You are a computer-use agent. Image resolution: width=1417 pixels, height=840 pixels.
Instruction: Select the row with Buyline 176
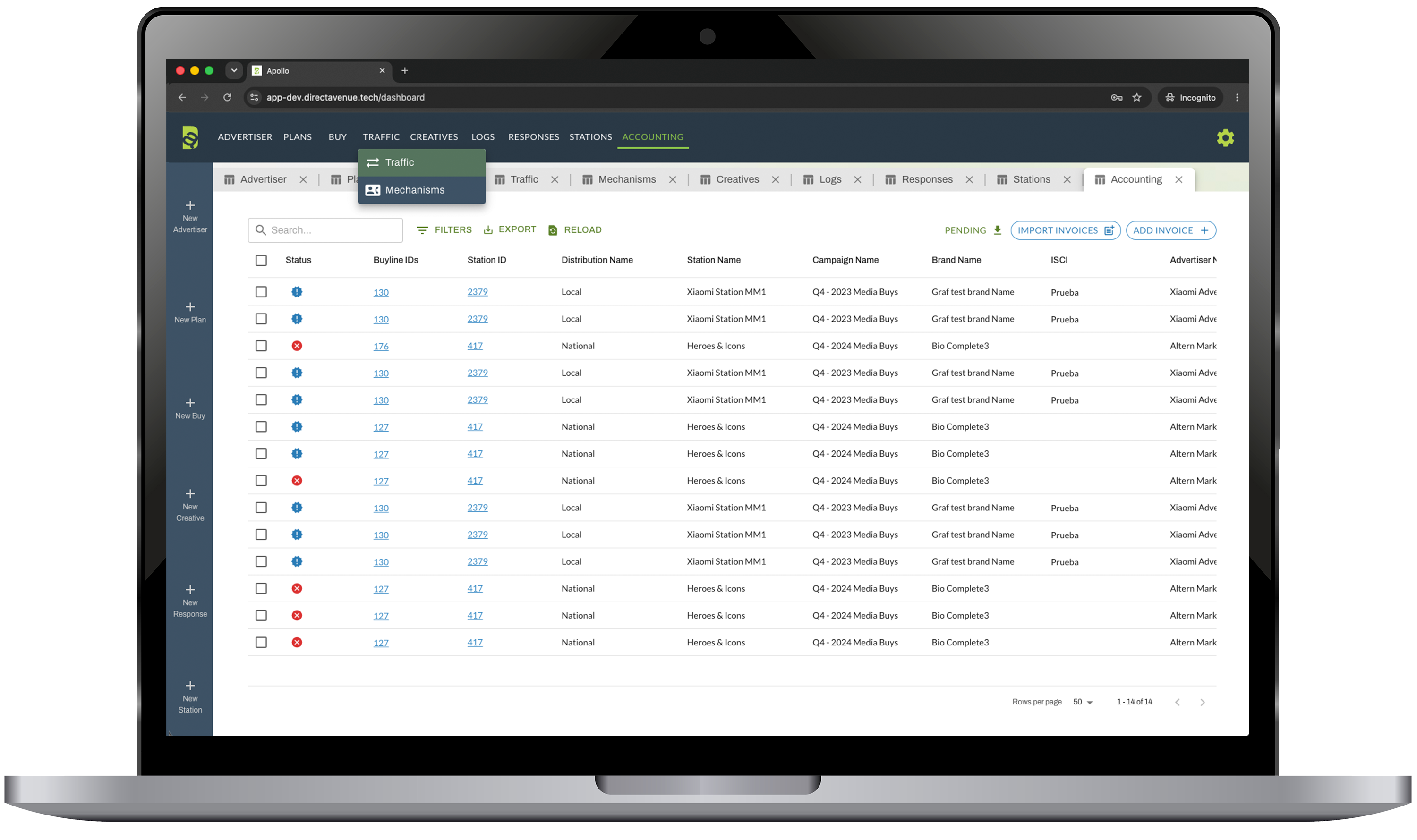click(261, 346)
